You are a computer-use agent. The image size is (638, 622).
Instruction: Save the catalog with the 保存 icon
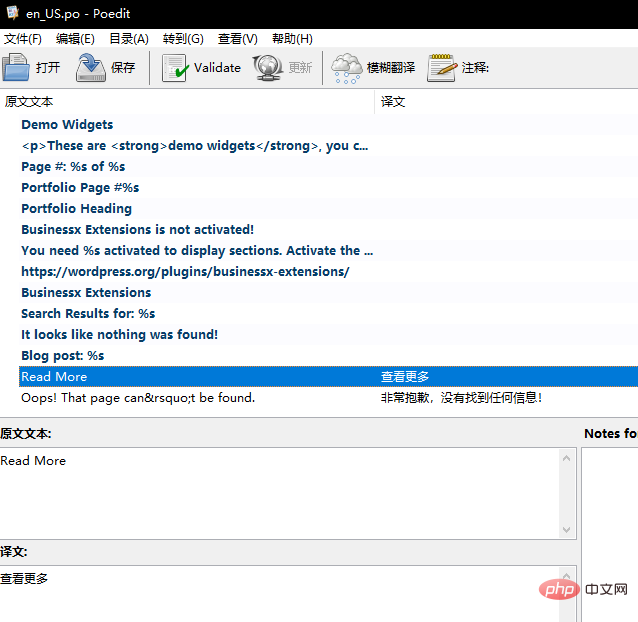91,67
